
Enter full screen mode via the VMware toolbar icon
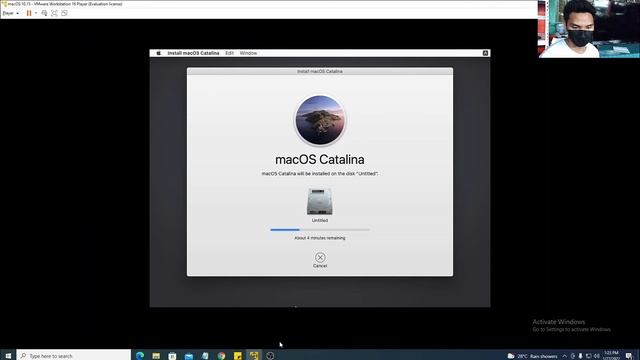[x=54, y=13]
